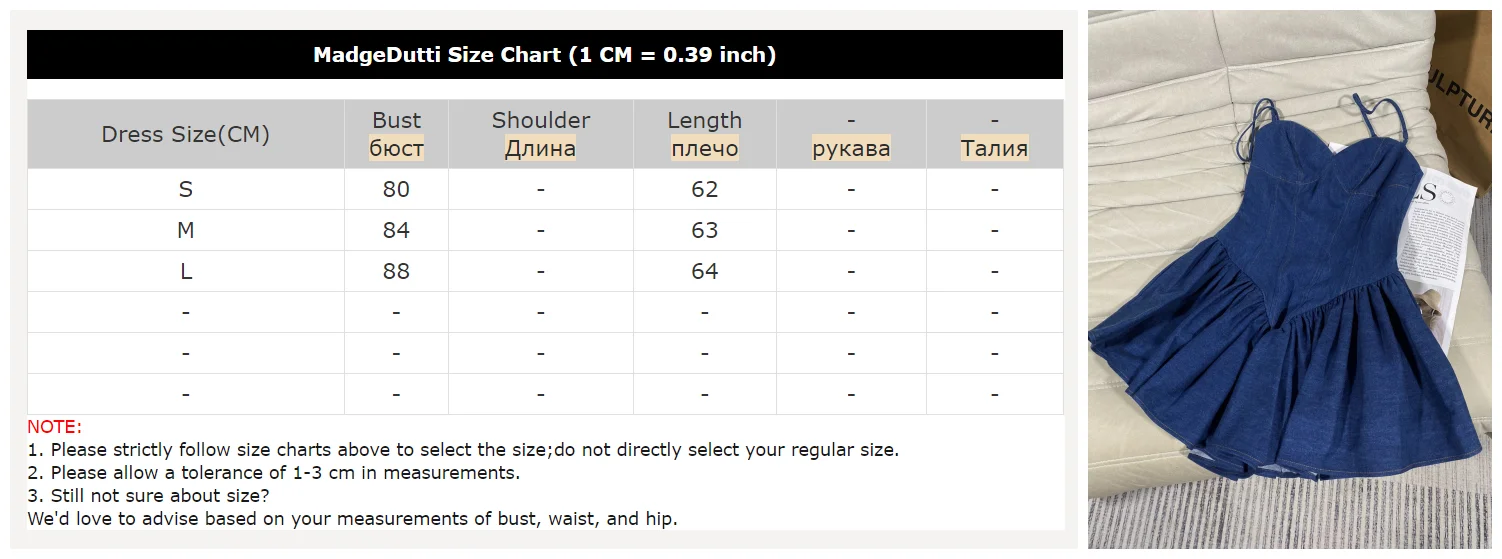The width and height of the screenshot is (1502, 559).
Task: Click the length value 64
Action: click(704, 271)
